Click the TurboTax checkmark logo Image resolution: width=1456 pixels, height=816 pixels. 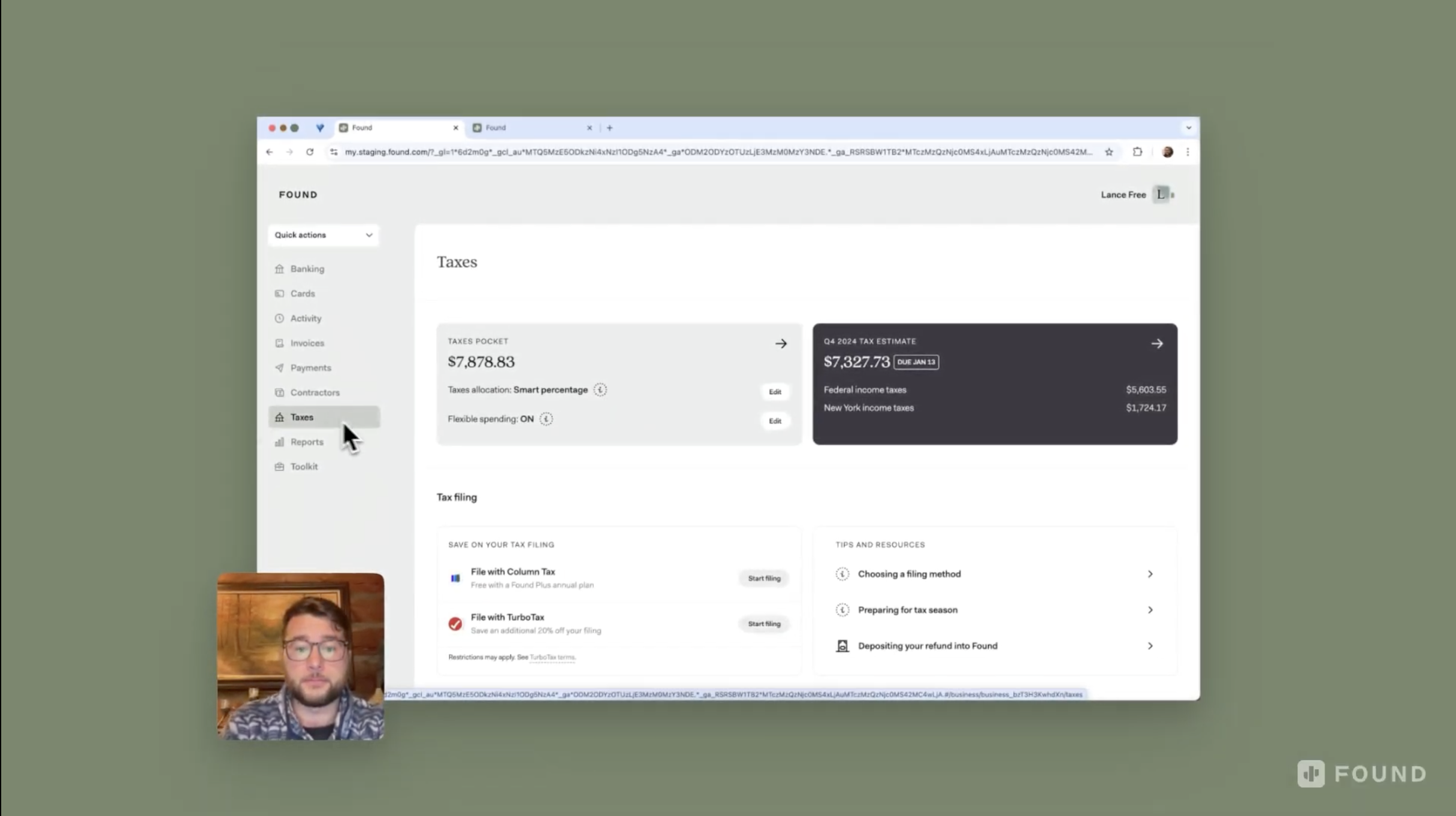pyautogui.click(x=455, y=624)
